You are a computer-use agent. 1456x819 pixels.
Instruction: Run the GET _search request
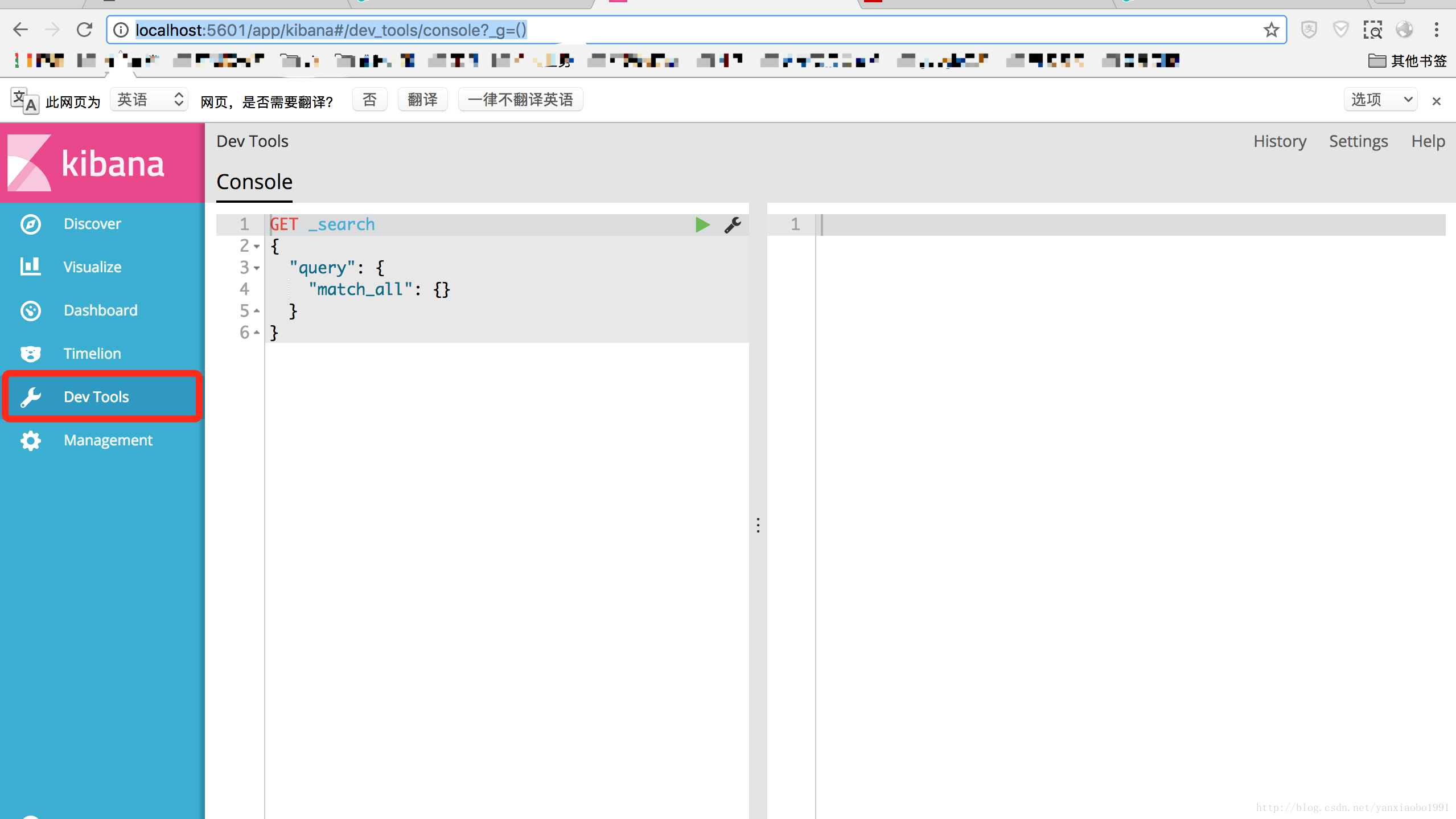pyautogui.click(x=702, y=225)
